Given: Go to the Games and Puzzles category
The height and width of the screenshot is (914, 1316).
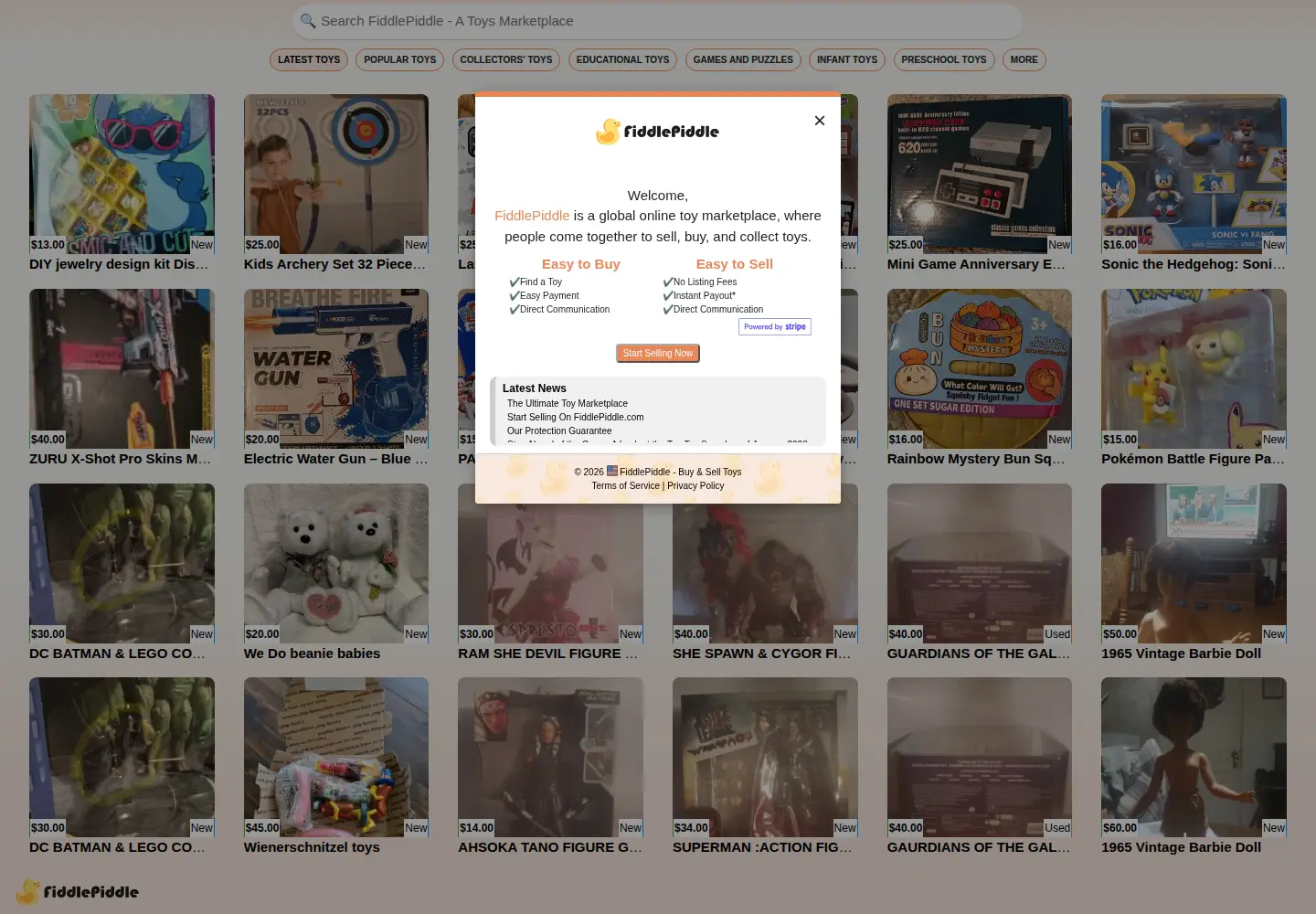Looking at the screenshot, I should (x=743, y=60).
